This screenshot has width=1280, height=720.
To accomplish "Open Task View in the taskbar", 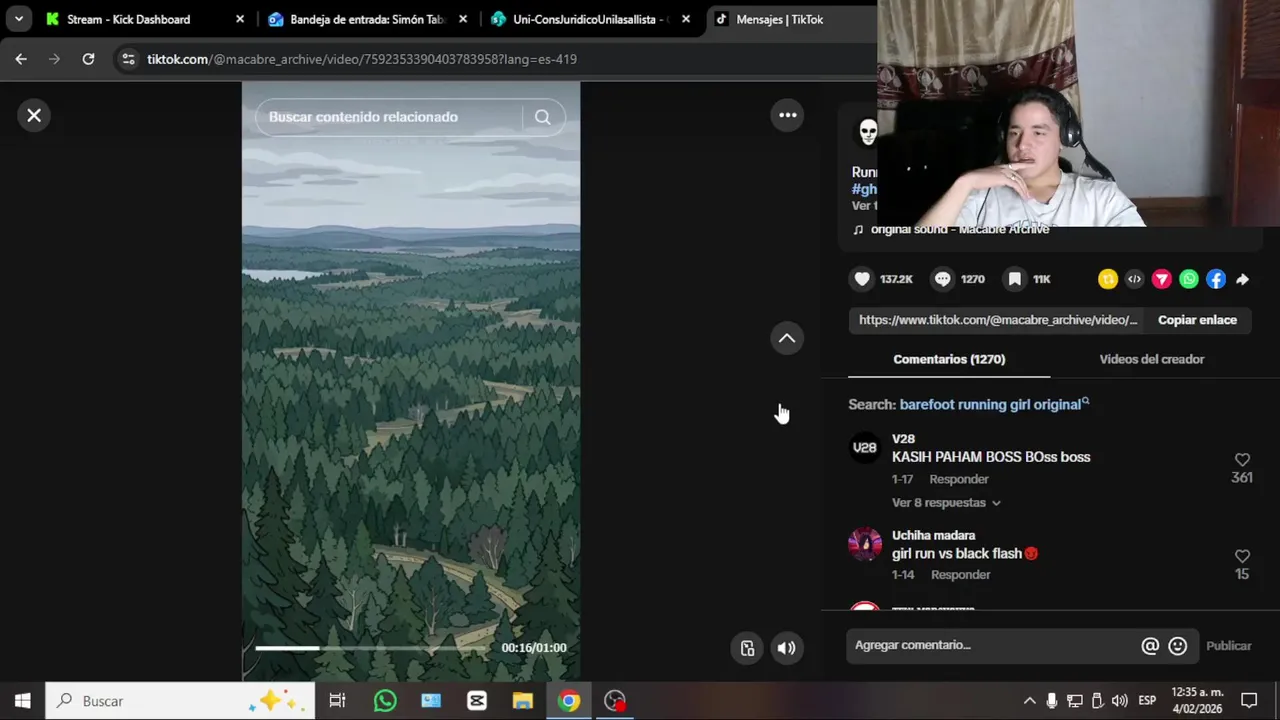I will click(x=337, y=701).
